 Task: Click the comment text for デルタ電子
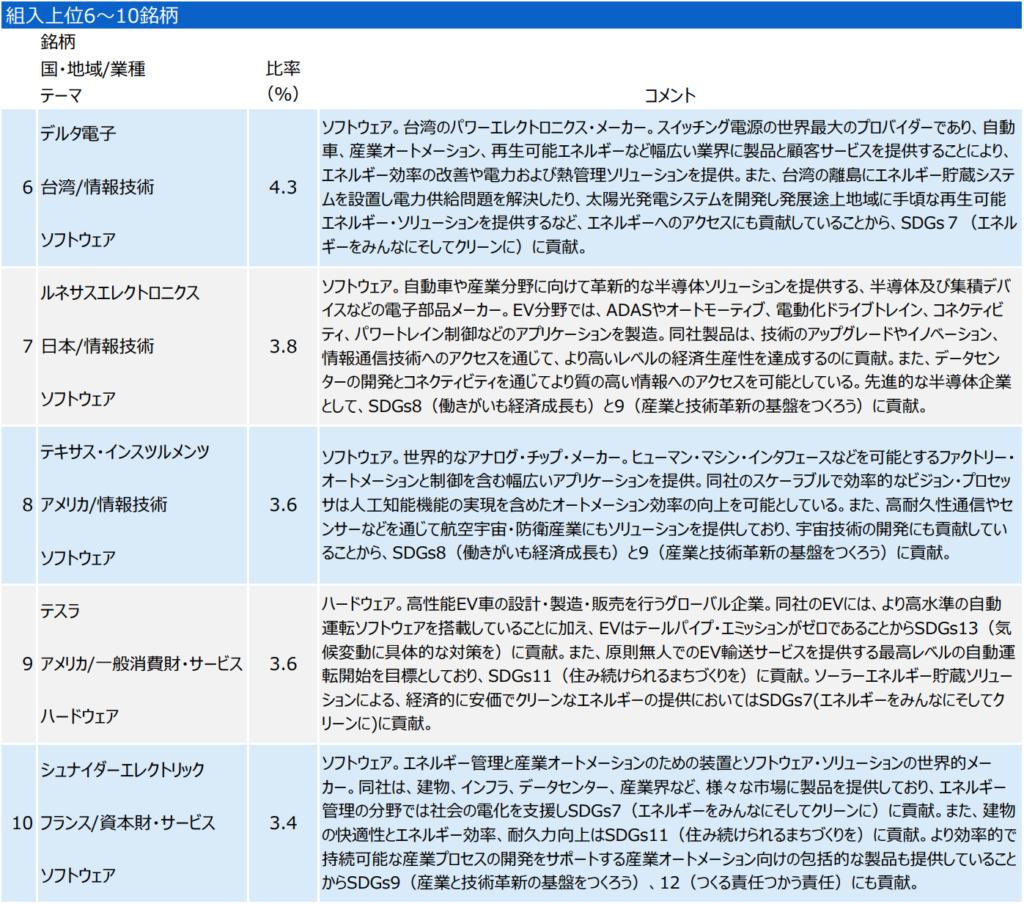click(x=668, y=187)
